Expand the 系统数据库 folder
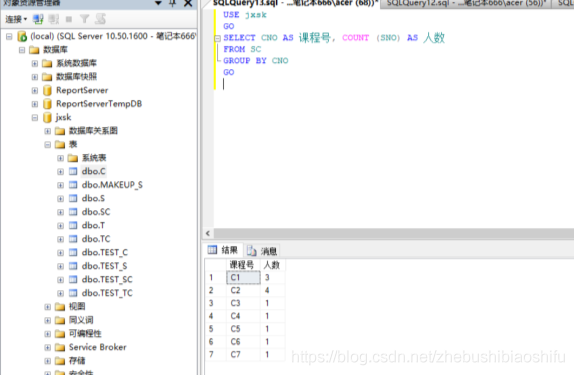The height and width of the screenshot is (375, 574). (x=35, y=63)
